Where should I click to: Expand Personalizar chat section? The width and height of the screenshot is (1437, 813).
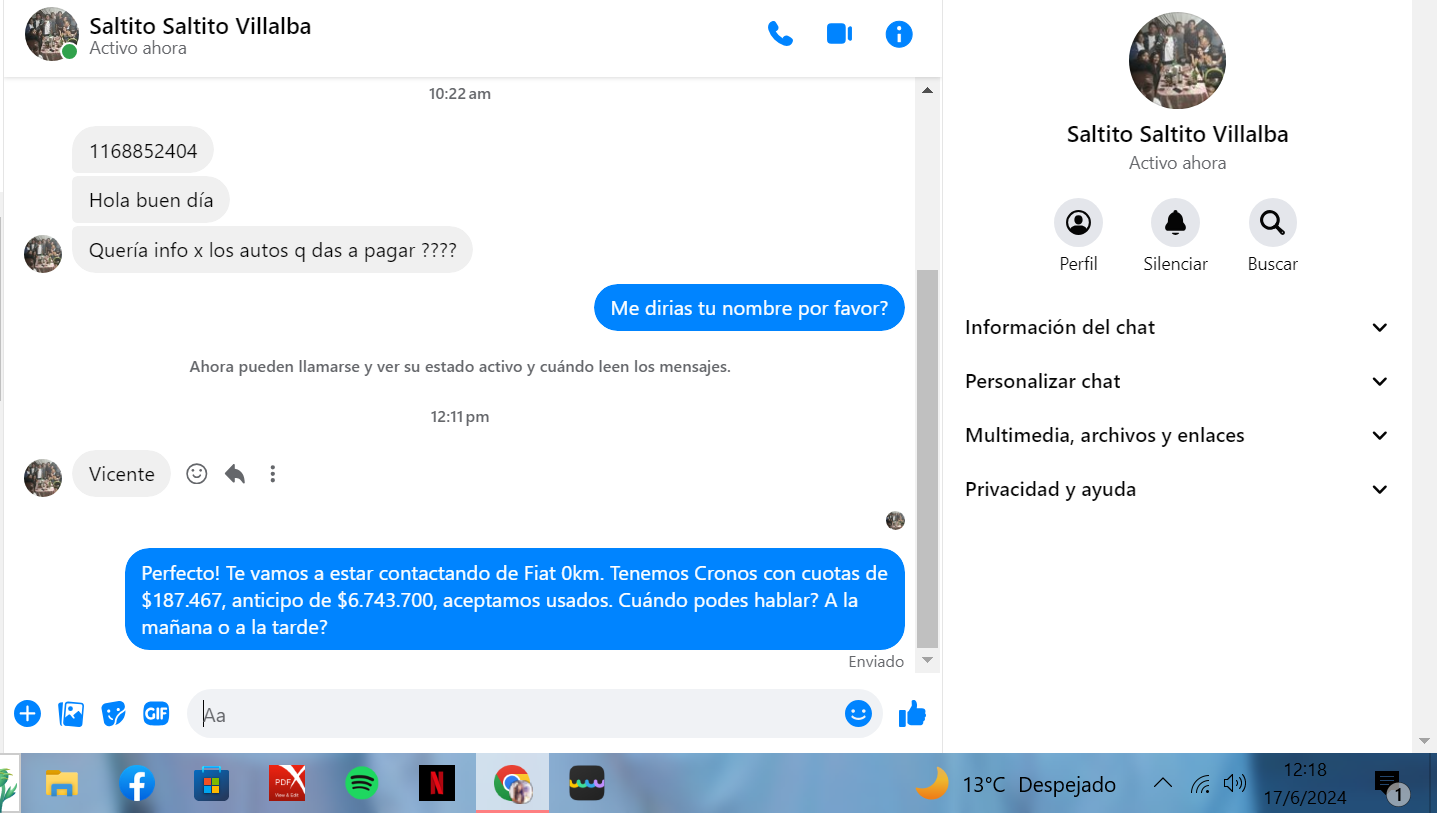[1177, 382]
